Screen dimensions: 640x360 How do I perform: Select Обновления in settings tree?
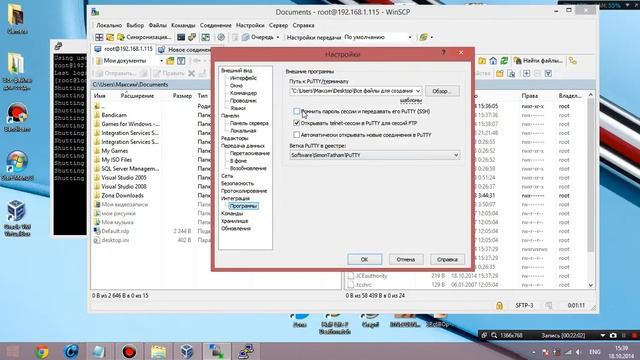click(236, 229)
